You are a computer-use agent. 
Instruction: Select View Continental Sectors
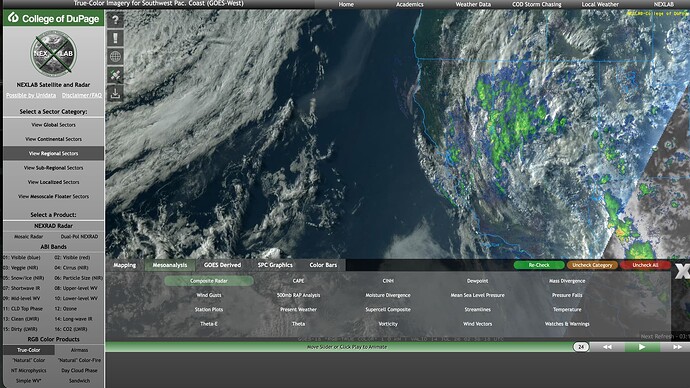coord(54,139)
